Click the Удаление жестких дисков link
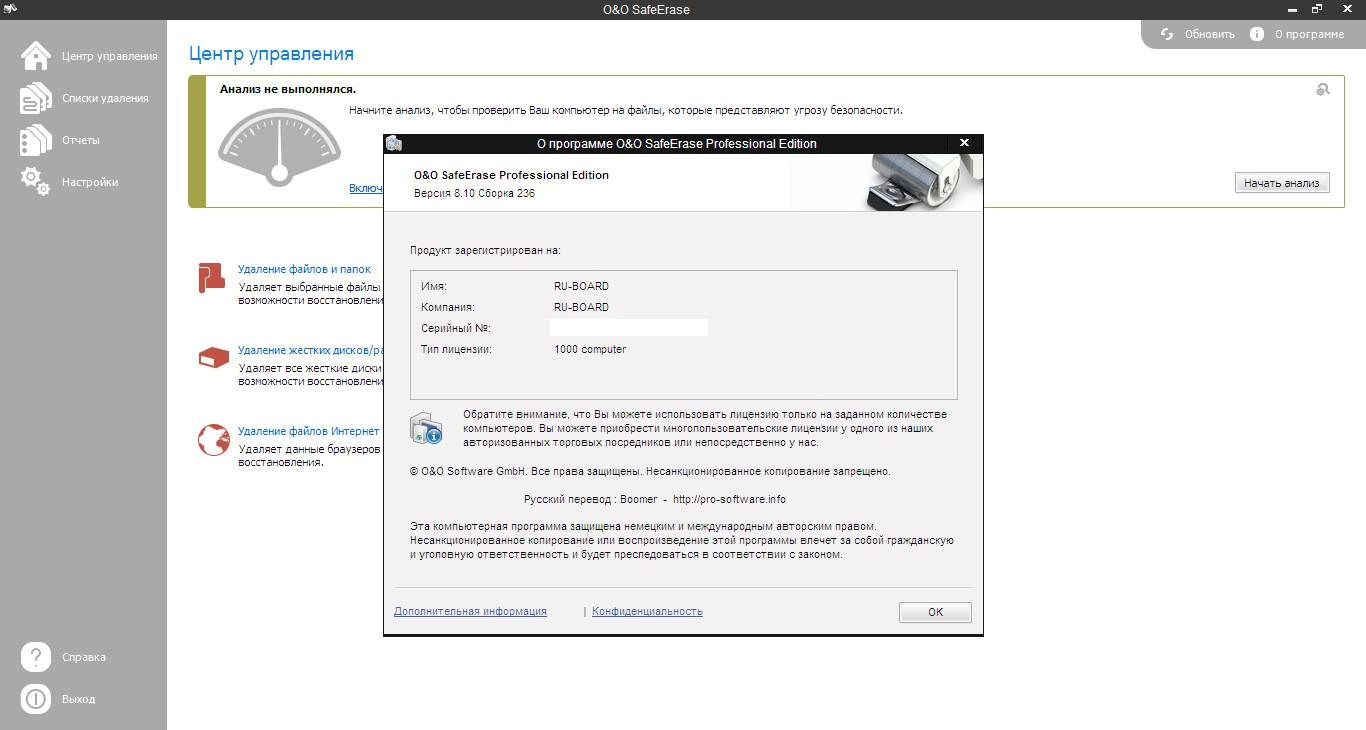 pyautogui.click(x=310, y=351)
